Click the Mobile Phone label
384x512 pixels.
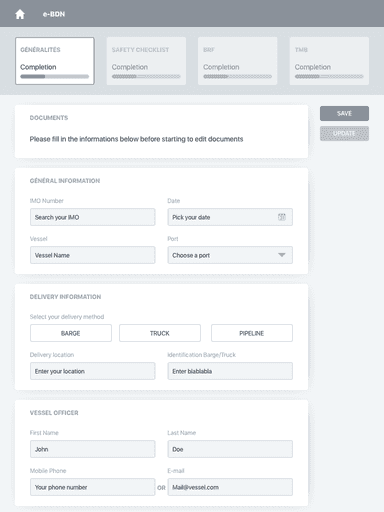48,471
